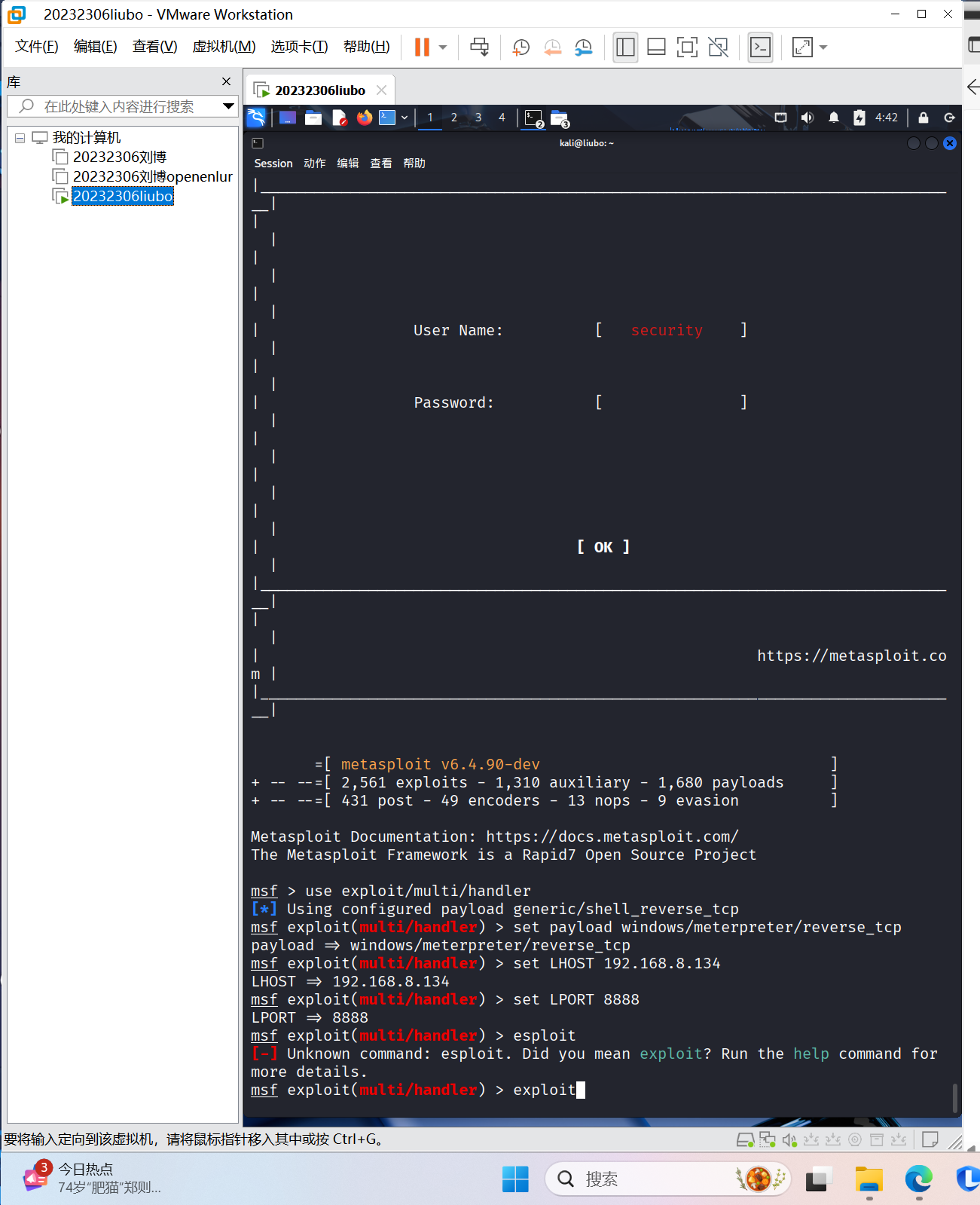Close the kali@liubo terminal window
The image size is (980, 1205).
click(x=950, y=143)
